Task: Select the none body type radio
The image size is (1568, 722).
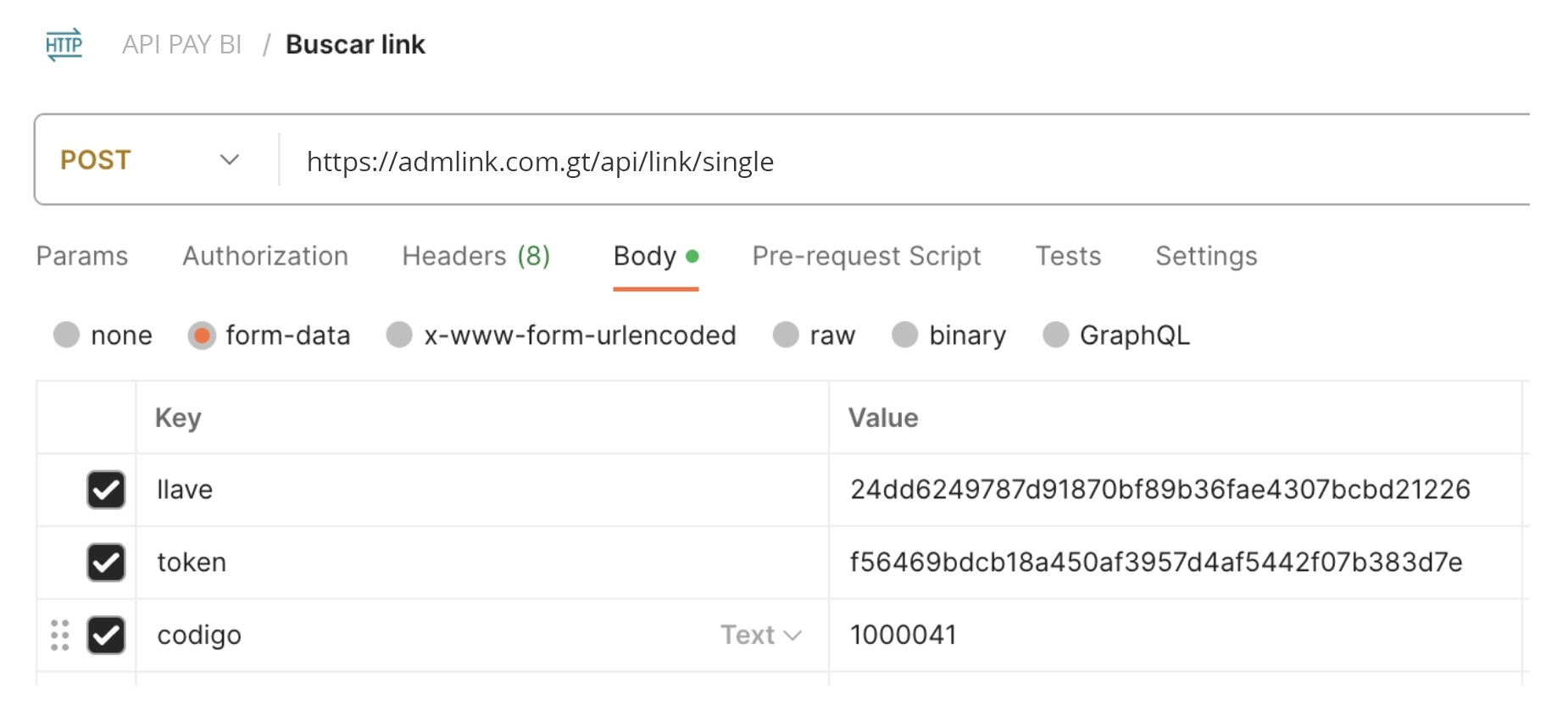Action: tap(66, 335)
